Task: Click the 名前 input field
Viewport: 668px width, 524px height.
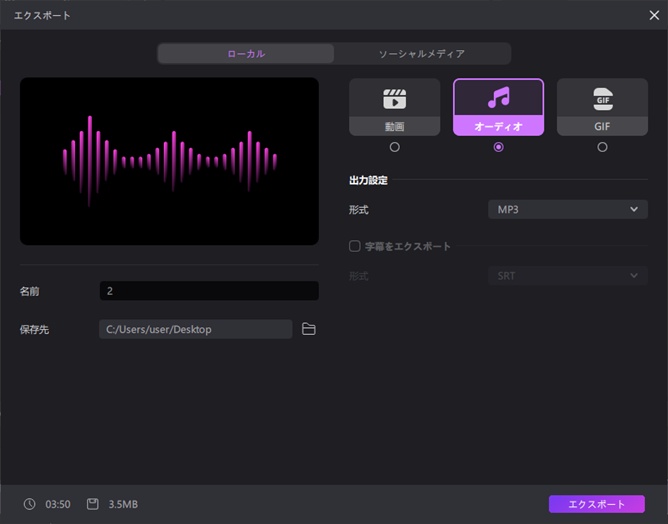Action: pos(209,291)
